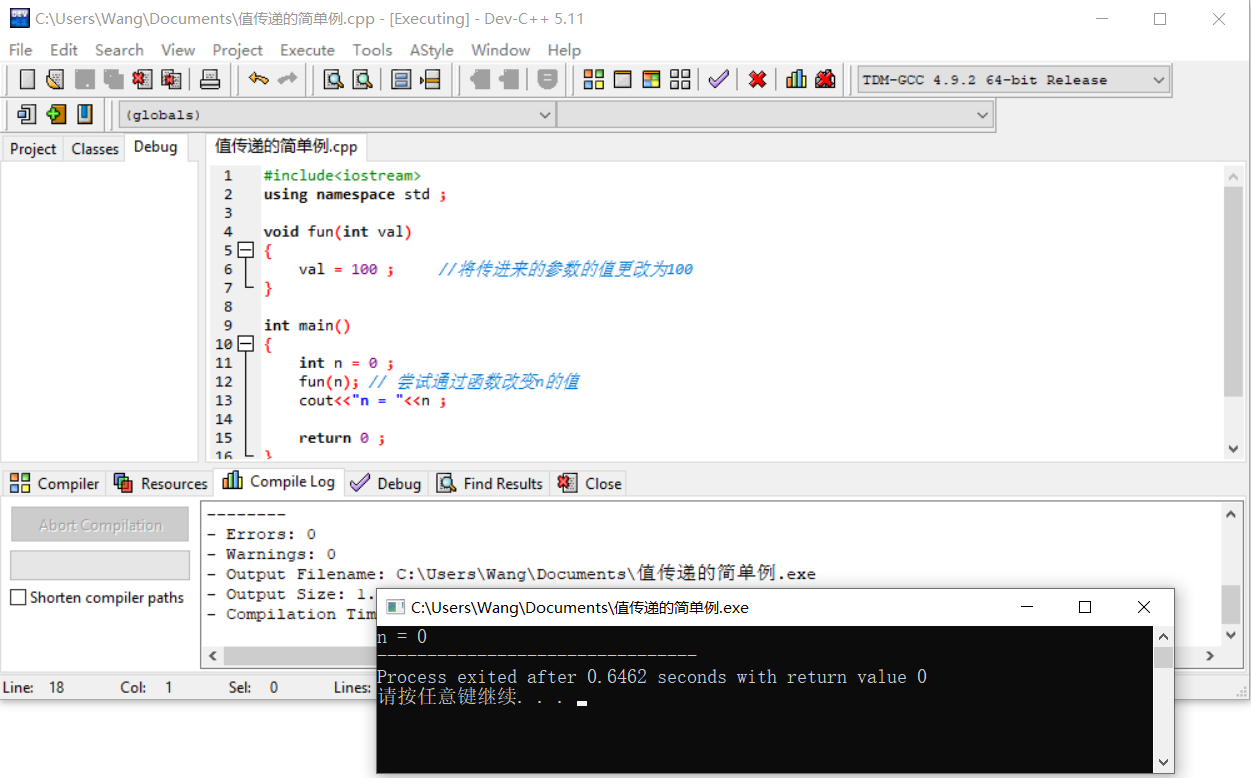Start debugging with the checkmark Debug icon
1251x778 pixels.
(x=718, y=79)
